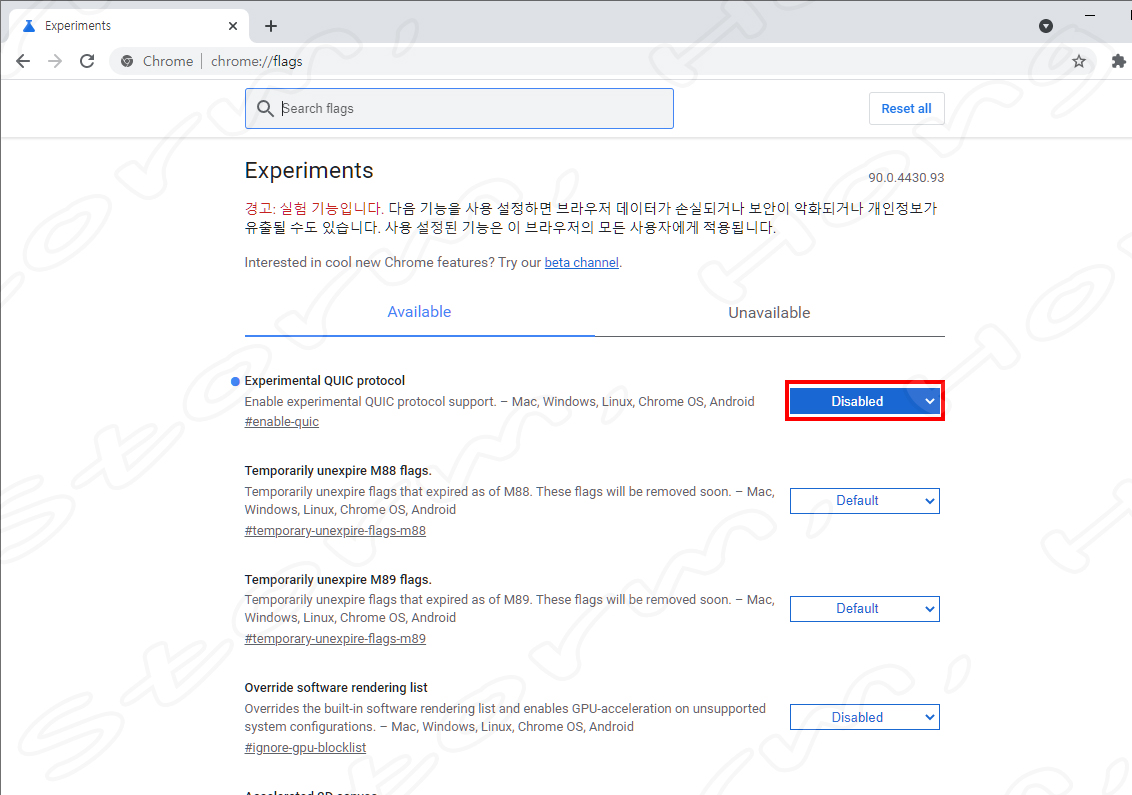The width and height of the screenshot is (1132, 795).
Task: Switch to the Unavailable tab
Action: click(x=770, y=313)
